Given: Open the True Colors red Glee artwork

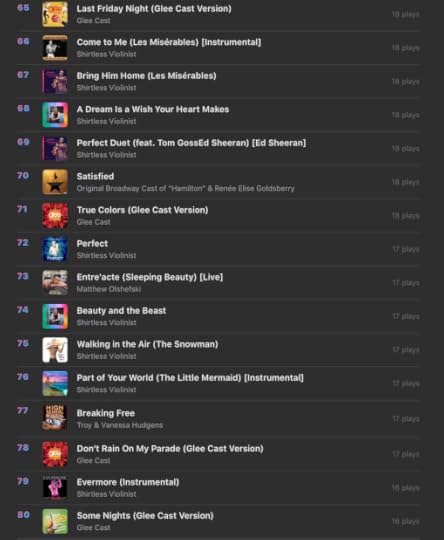Looking at the screenshot, I should pos(55,216).
